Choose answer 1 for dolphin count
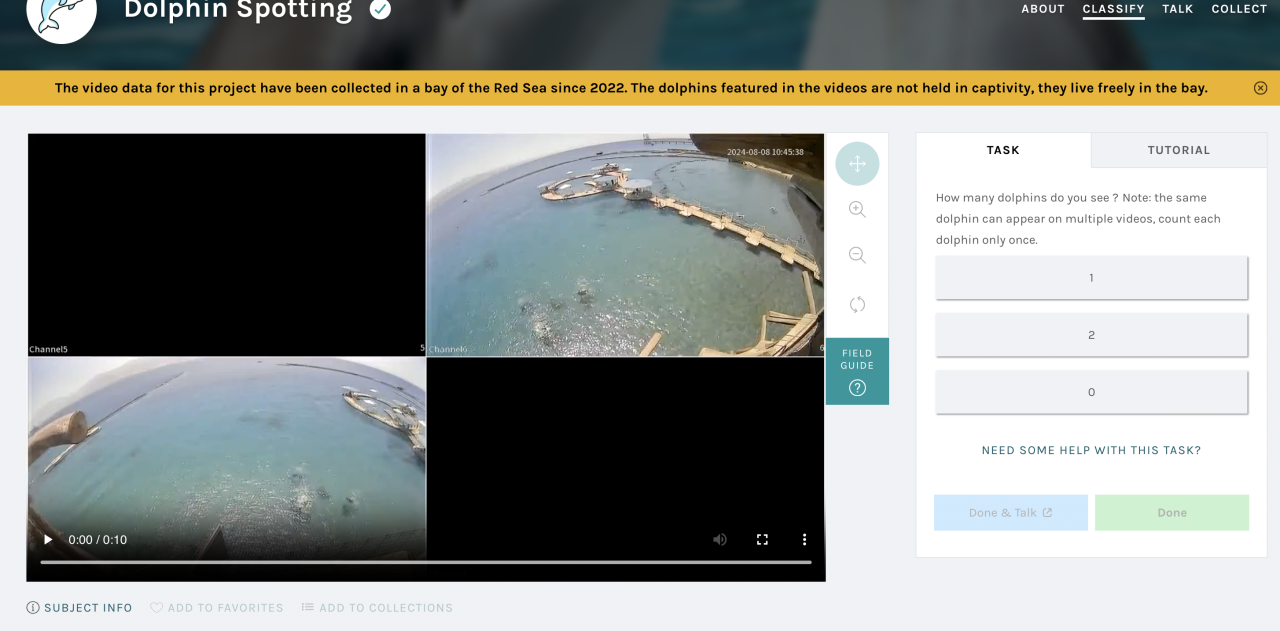 pos(1091,278)
